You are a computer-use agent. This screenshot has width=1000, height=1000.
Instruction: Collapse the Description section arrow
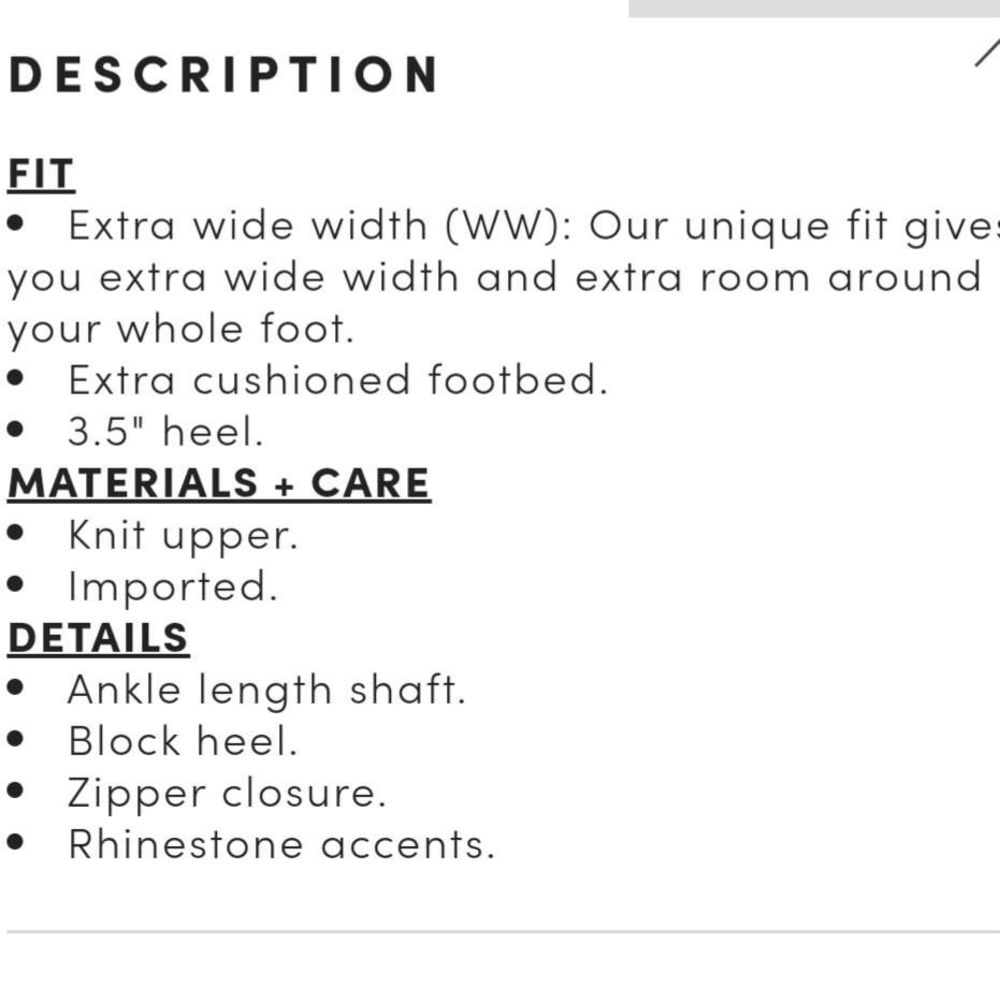[x=988, y=52]
